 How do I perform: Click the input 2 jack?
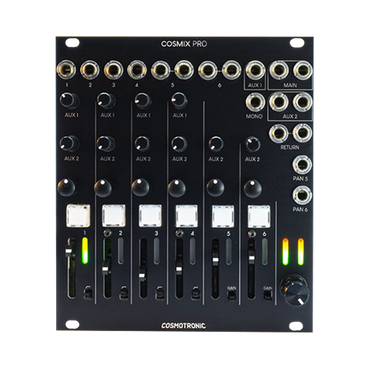[x=90, y=70]
